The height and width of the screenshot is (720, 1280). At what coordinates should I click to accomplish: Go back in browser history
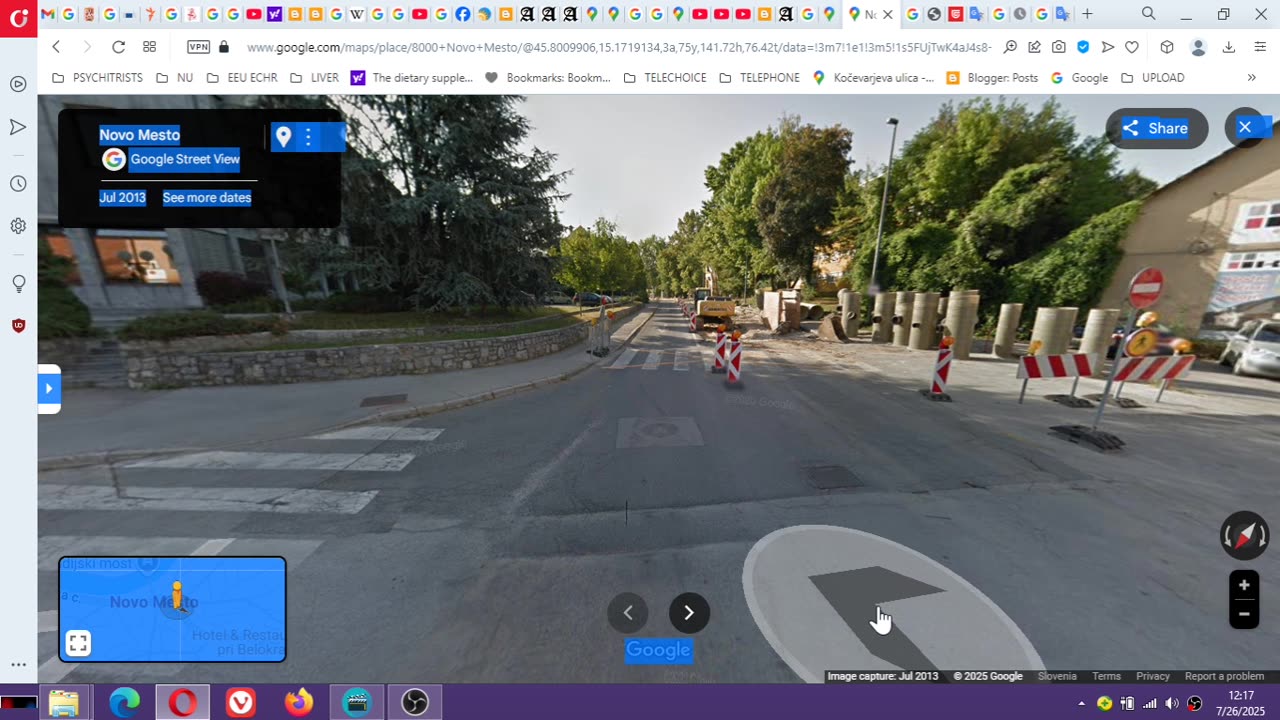(56, 47)
